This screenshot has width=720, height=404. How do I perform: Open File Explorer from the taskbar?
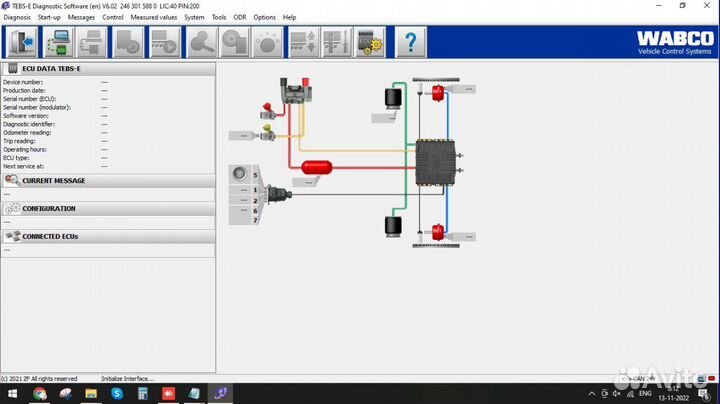click(x=91, y=393)
